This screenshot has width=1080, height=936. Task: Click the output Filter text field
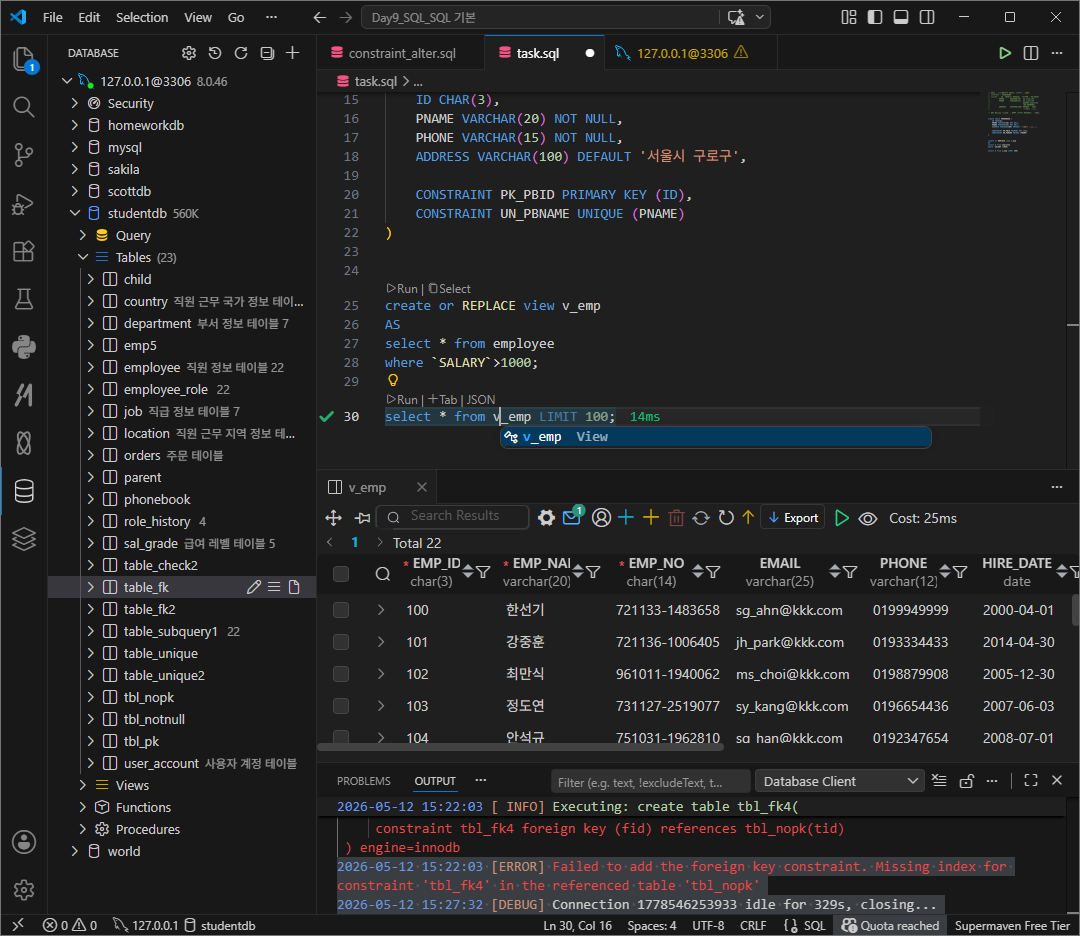click(x=650, y=782)
